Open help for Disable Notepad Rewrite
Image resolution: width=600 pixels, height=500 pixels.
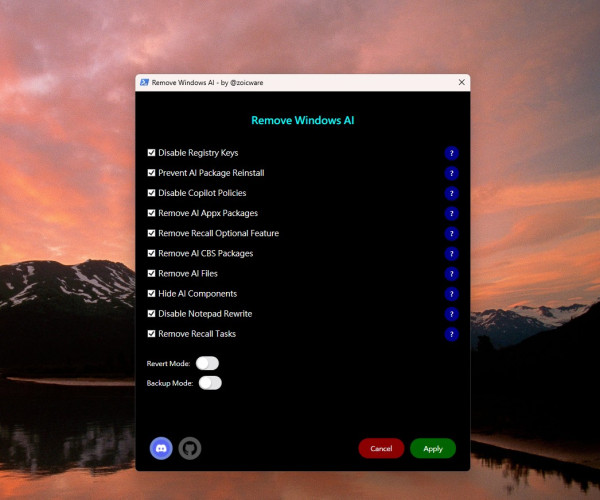452,314
